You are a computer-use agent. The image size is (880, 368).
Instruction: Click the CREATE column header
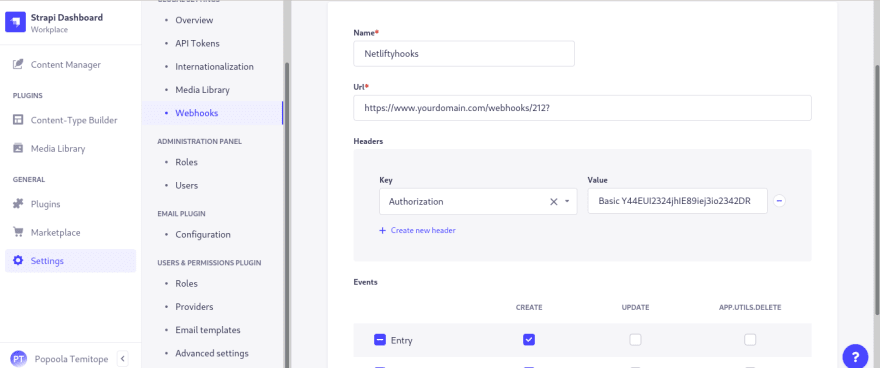coord(529,307)
